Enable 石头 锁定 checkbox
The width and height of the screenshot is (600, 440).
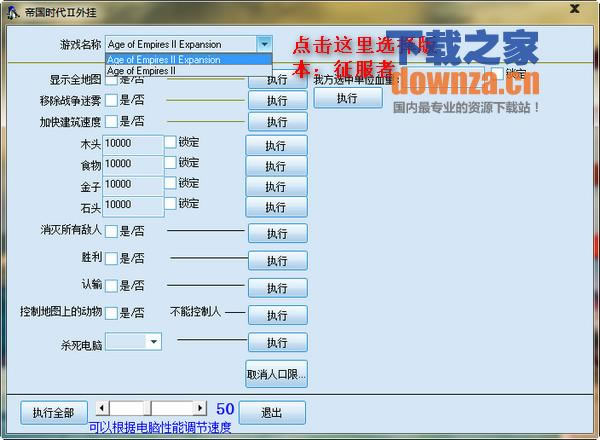click(x=170, y=203)
